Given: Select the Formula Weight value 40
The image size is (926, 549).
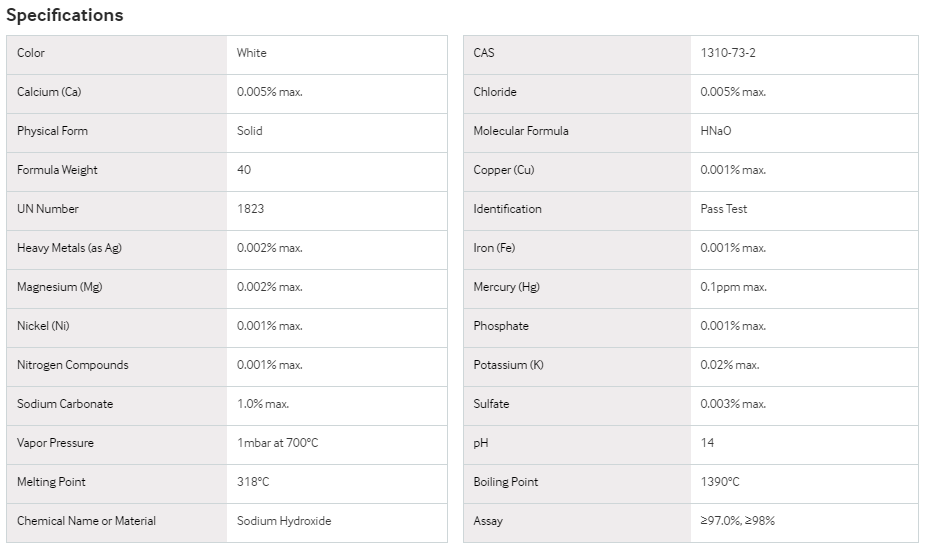Looking at the screenshot, I should coord(244,170).
